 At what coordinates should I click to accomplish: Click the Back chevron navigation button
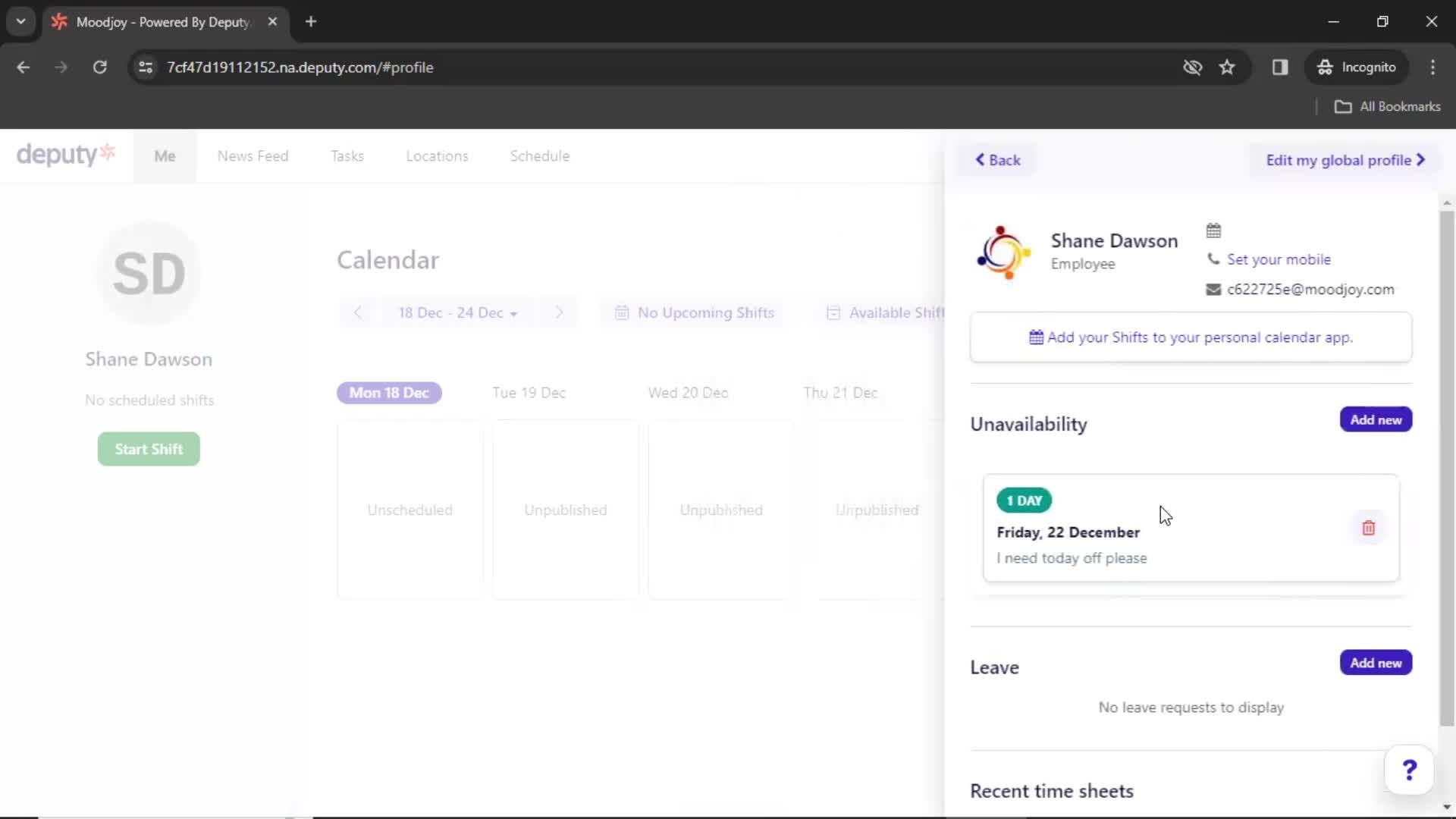pyautogui.click(x=997, y=160)
